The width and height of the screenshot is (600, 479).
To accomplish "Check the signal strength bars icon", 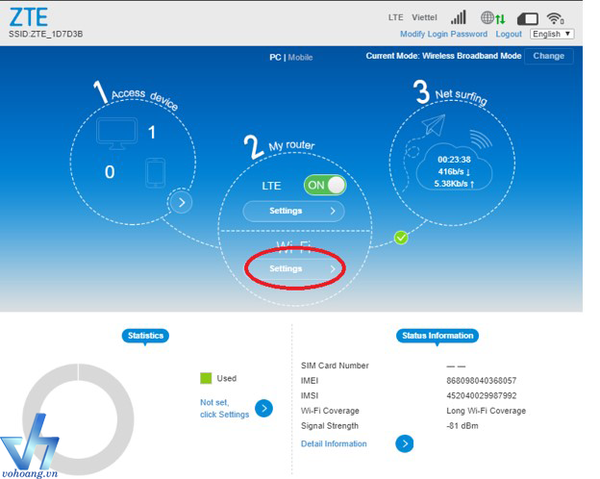I will 458,17.
